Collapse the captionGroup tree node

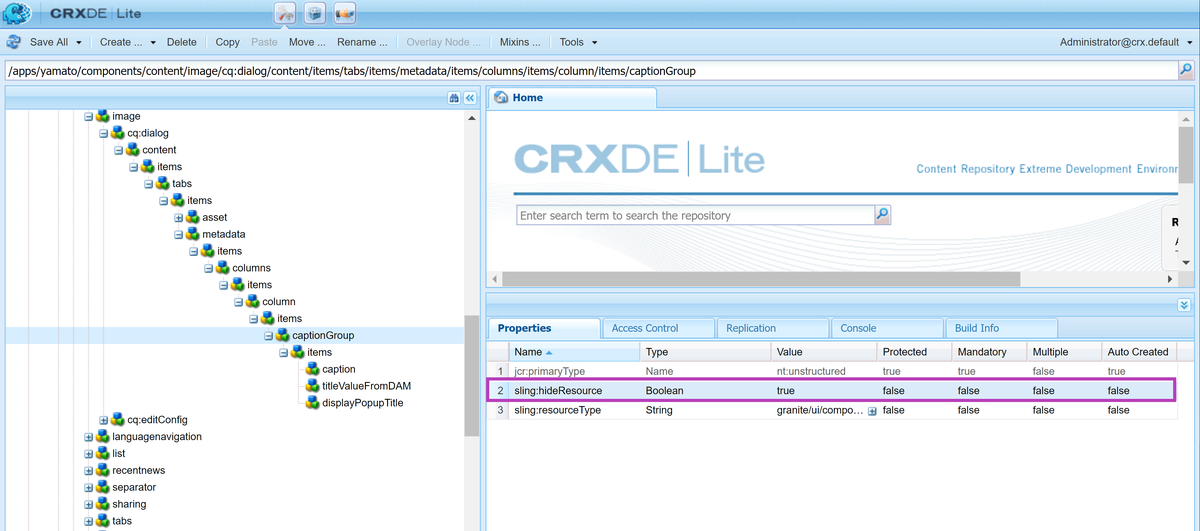click(269, 335)
